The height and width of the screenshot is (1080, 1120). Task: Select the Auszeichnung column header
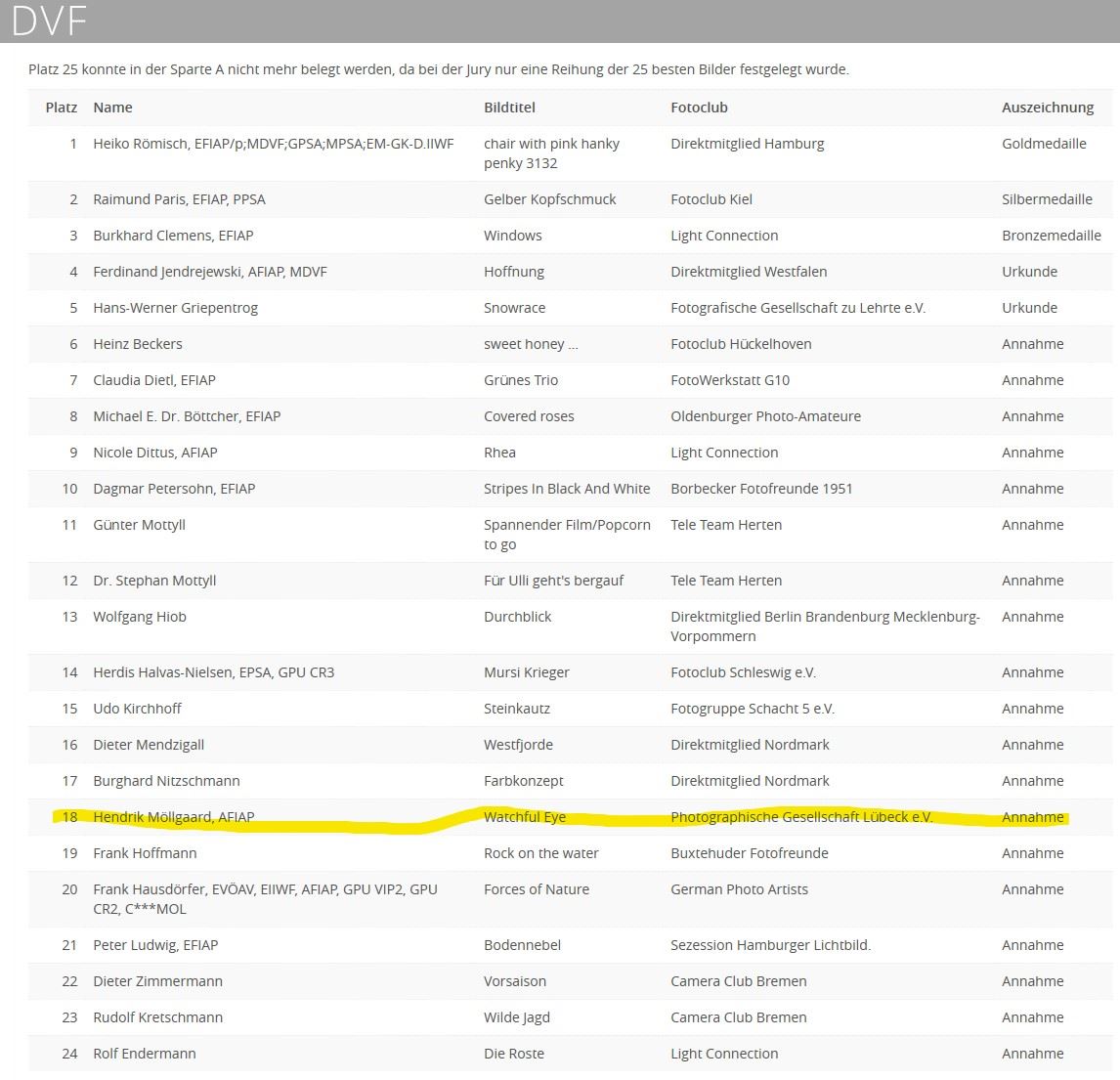(1048, 108)
